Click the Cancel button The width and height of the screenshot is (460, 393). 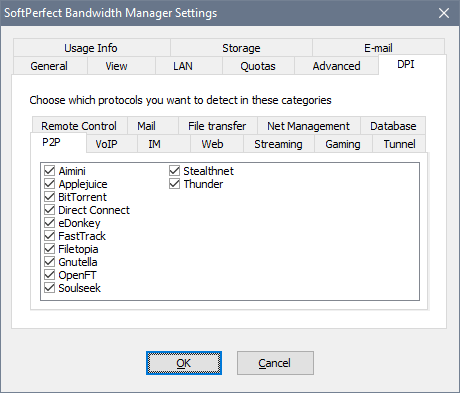pos(275,363)
